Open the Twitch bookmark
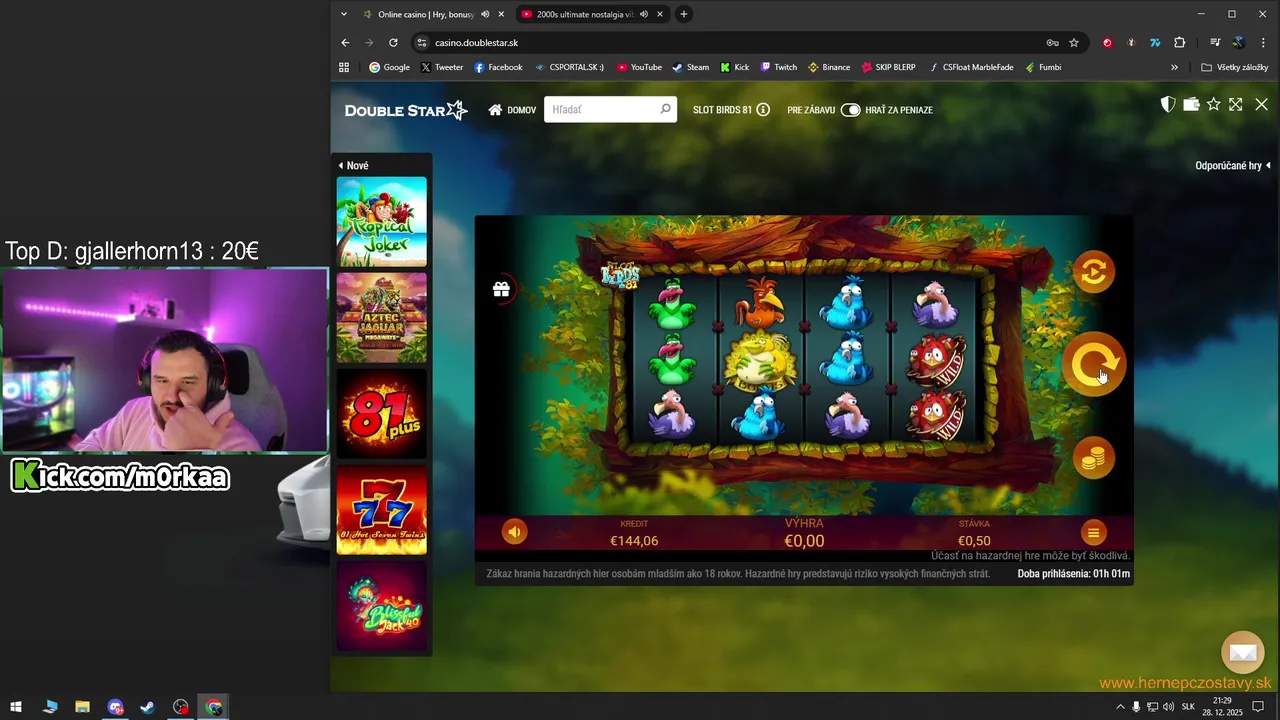The height and width of the screenshot is (720, 1280). (778, 67)
